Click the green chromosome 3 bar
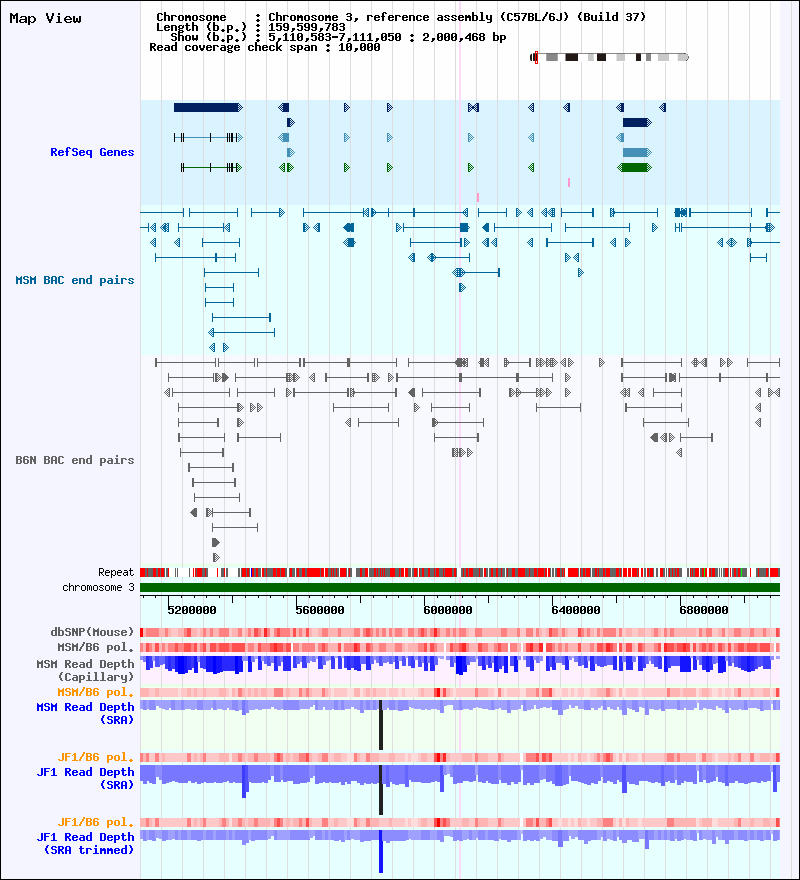The image size is (800, 880). pyautogui.click(x=460, y=588)
